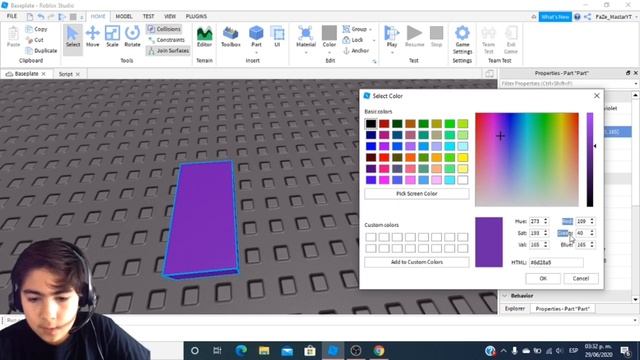Toggle Constraints option
The height and width of the screenshot is (360, 640).
[167, 40]
